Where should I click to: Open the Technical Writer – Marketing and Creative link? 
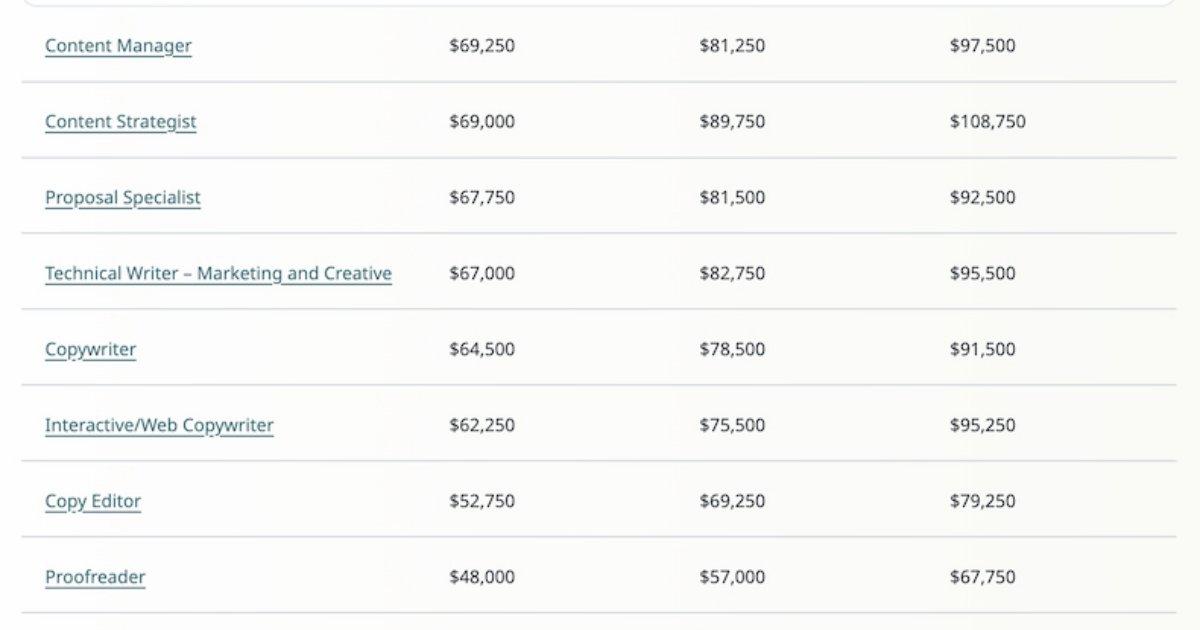pos(218,273)
